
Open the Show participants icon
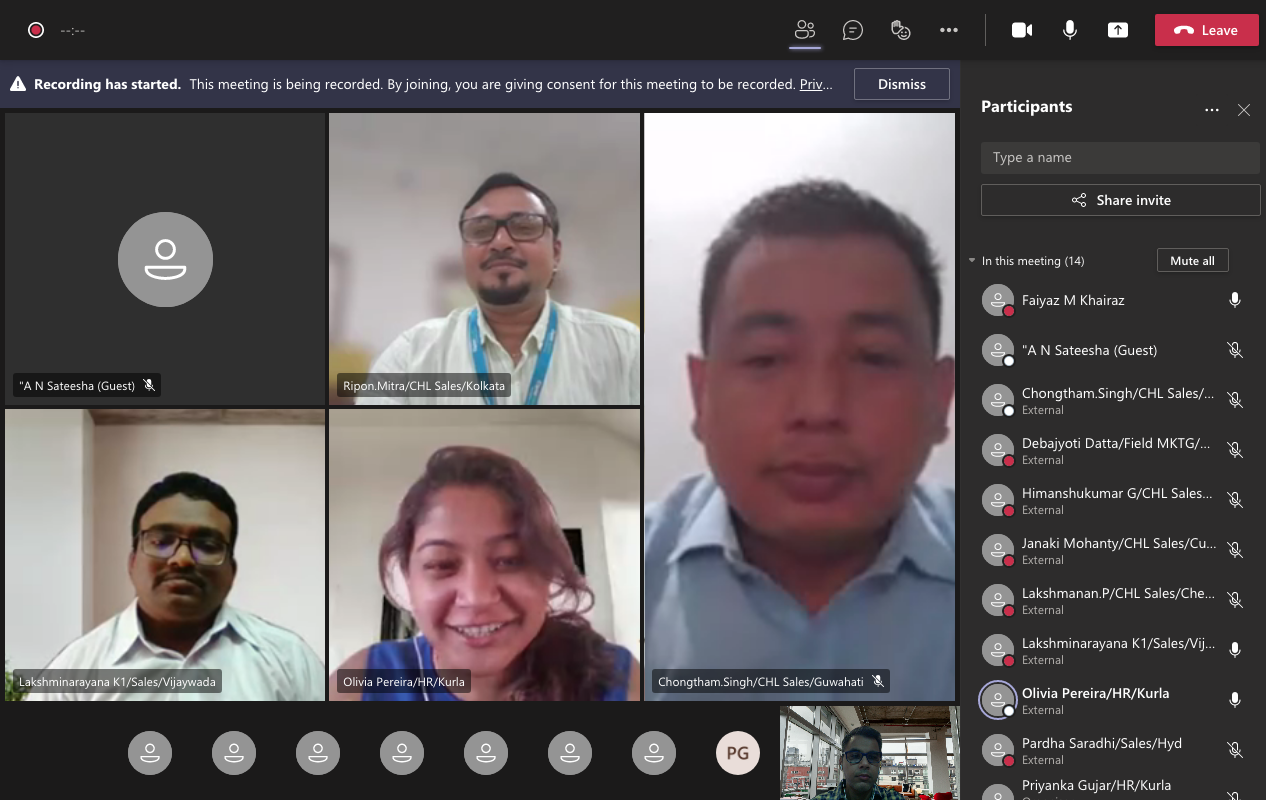point(805,30)
